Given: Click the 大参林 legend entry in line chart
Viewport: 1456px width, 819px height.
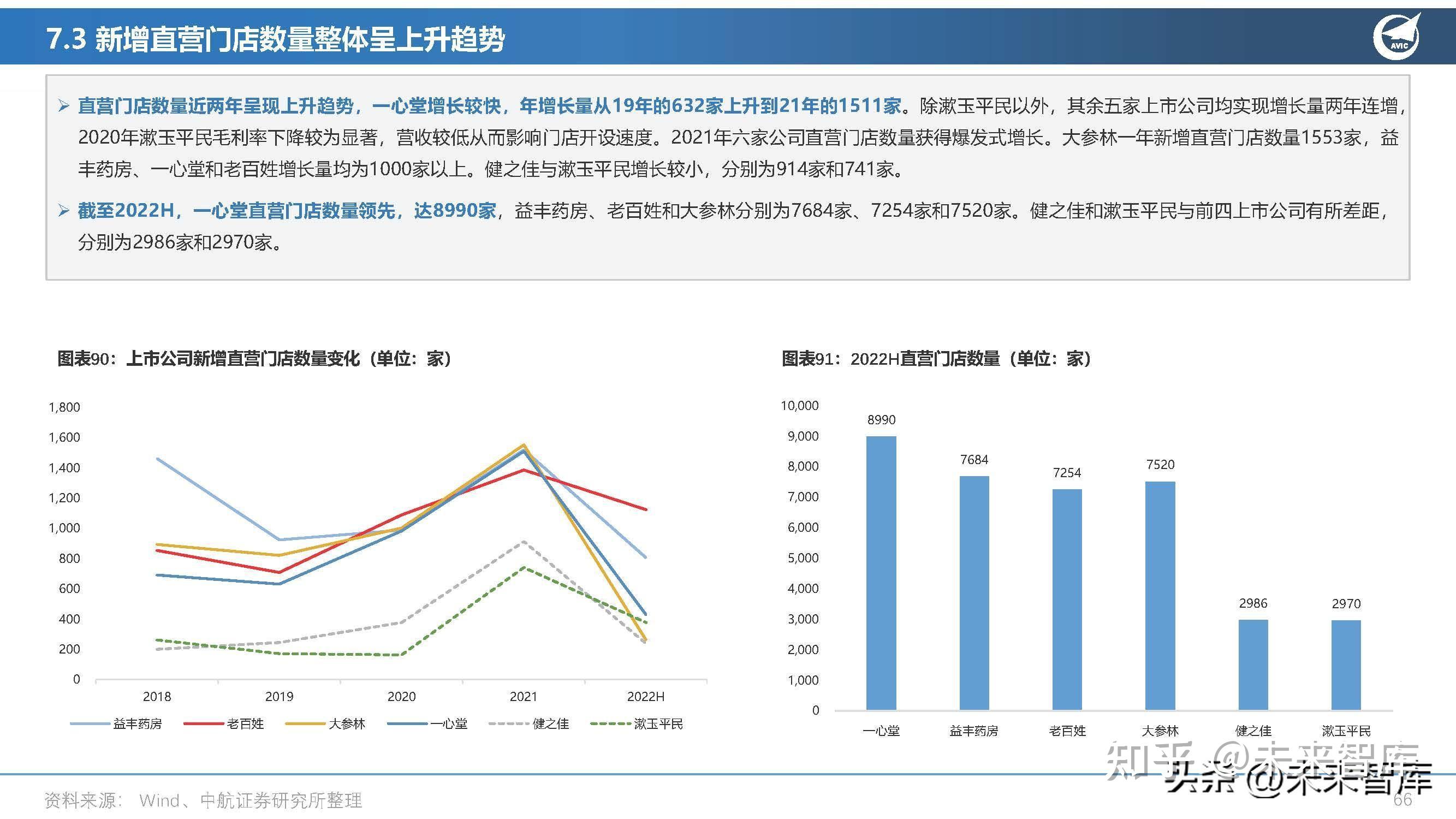Looking at the screenshot, I should point(325,723).
